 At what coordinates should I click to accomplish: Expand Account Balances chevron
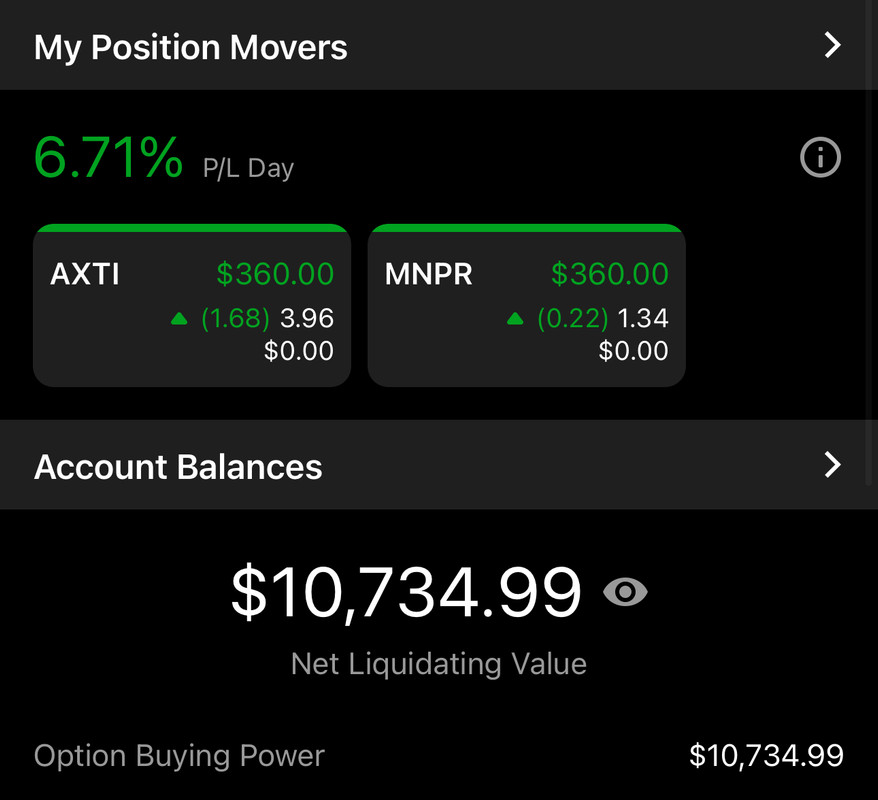coord(833,465)
